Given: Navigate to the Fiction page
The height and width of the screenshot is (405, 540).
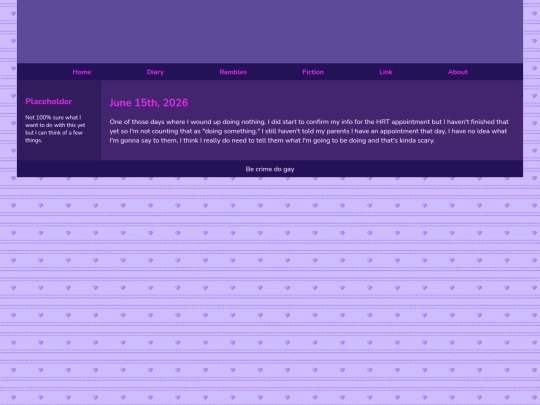Looking at the screenshot, I should pyautogui.click(x=313, y=72).
